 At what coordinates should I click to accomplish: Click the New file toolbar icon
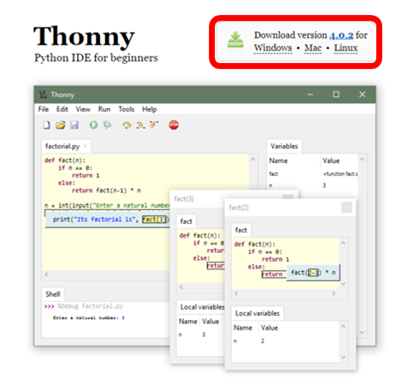(47, 125)
